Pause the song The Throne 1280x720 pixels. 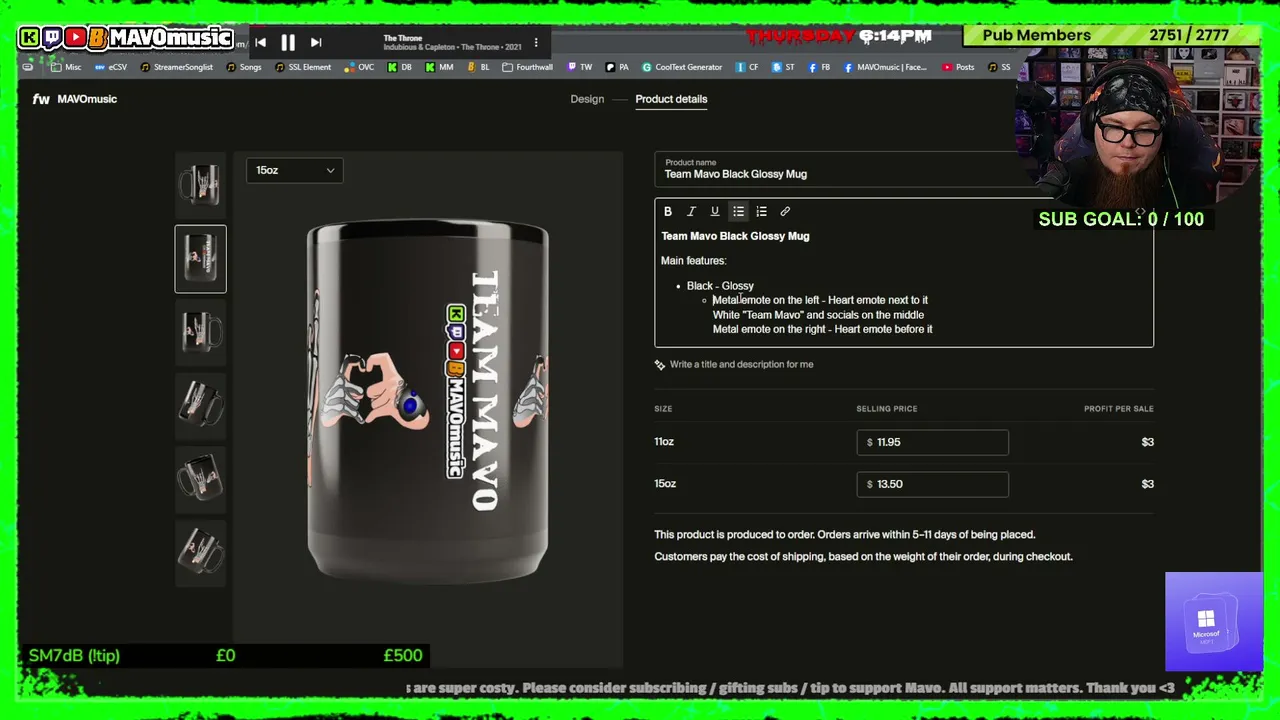click(288, 42)
